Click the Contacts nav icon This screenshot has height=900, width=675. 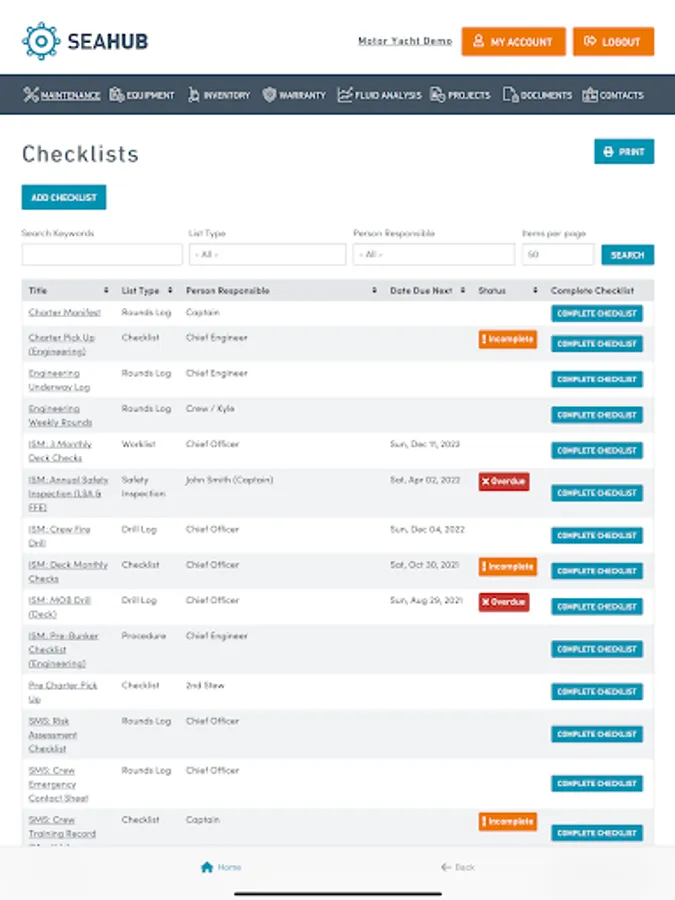point(590,95)
